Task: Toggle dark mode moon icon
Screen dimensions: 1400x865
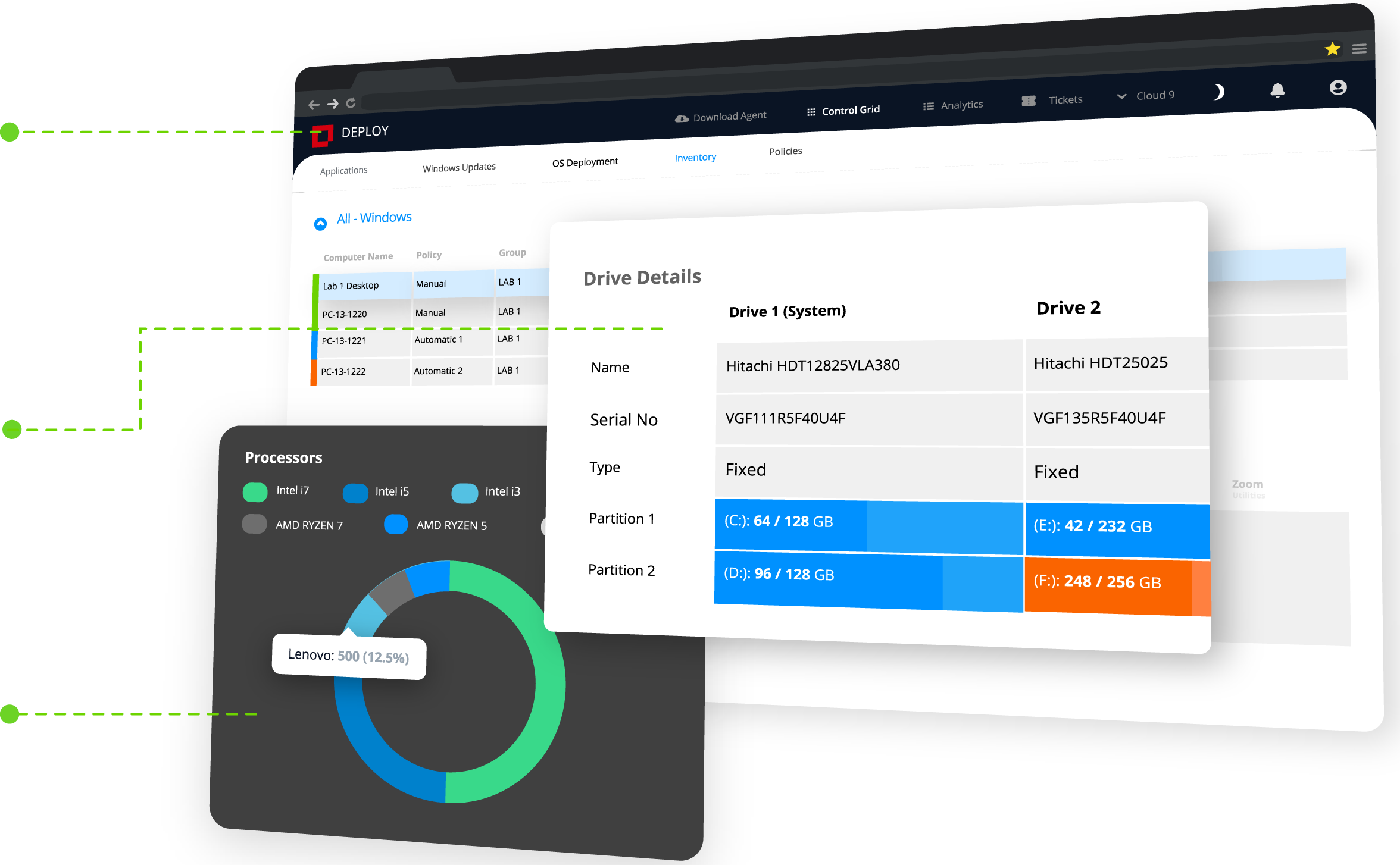Action: 1218,92
